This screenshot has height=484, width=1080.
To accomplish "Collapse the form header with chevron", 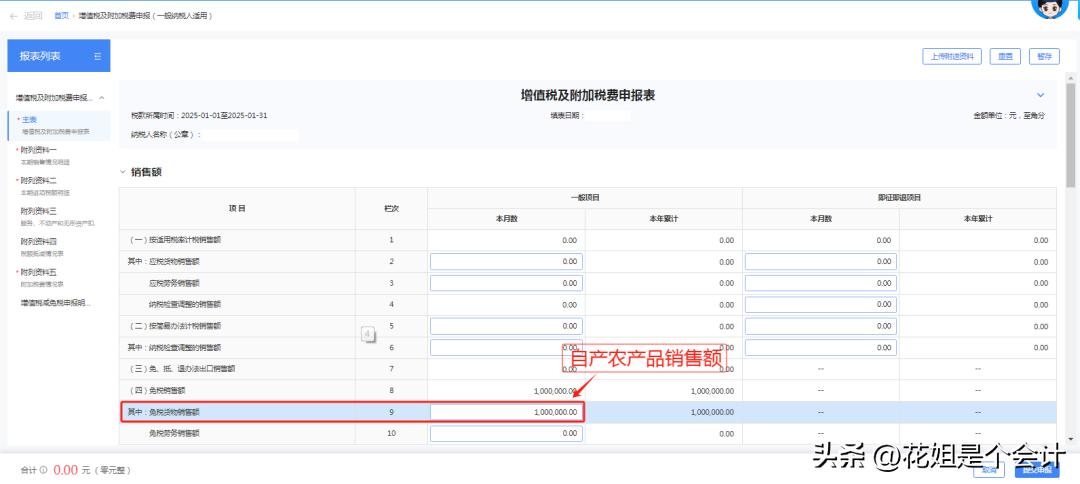I will pyautogui.click(x=1040, y=95).
